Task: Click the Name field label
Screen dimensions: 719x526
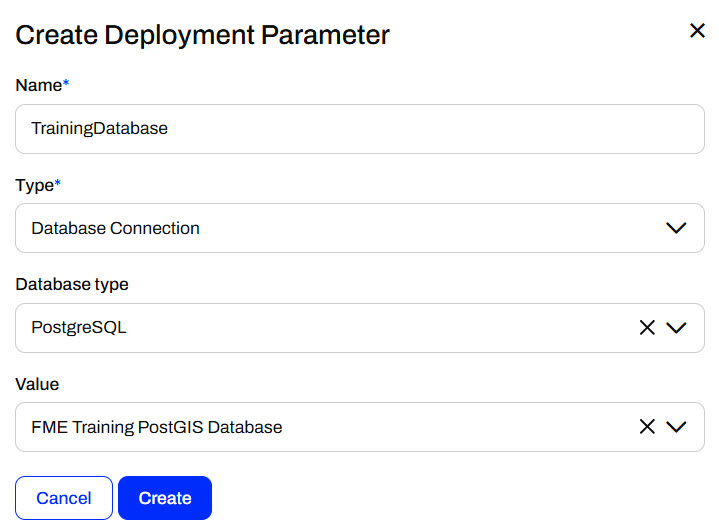Action: (x=38, y=85)
